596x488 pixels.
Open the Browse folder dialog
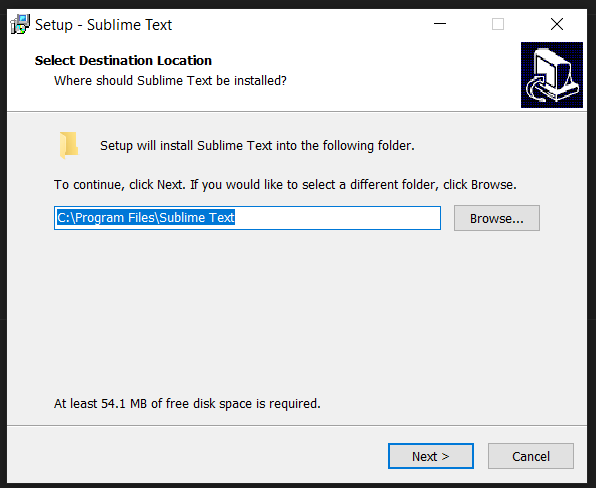click(497, 218)
